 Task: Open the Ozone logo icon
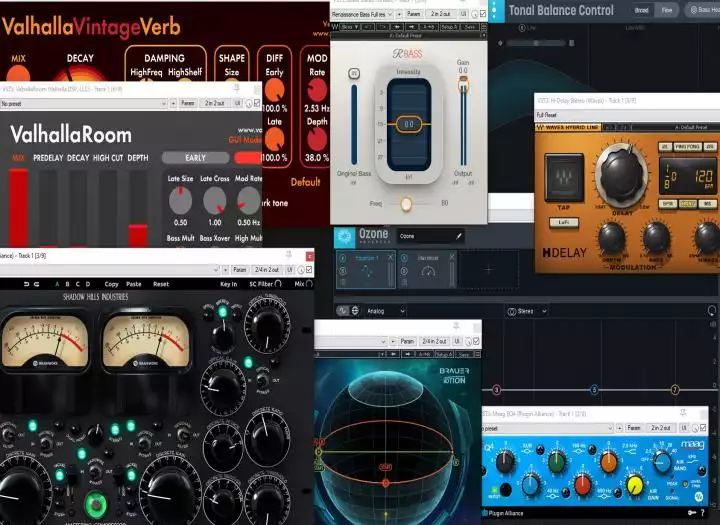tap(344, 237)
